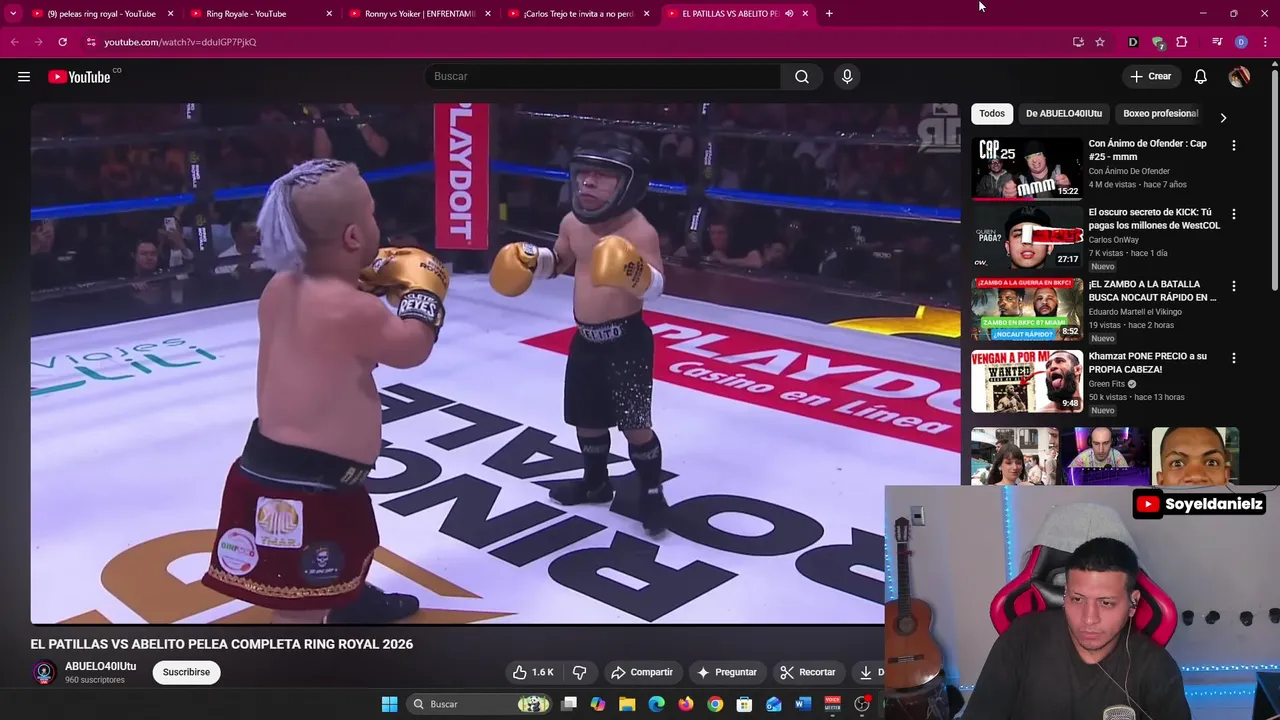
Task: Select the Todos filter chip
Action: pos(992,114)
